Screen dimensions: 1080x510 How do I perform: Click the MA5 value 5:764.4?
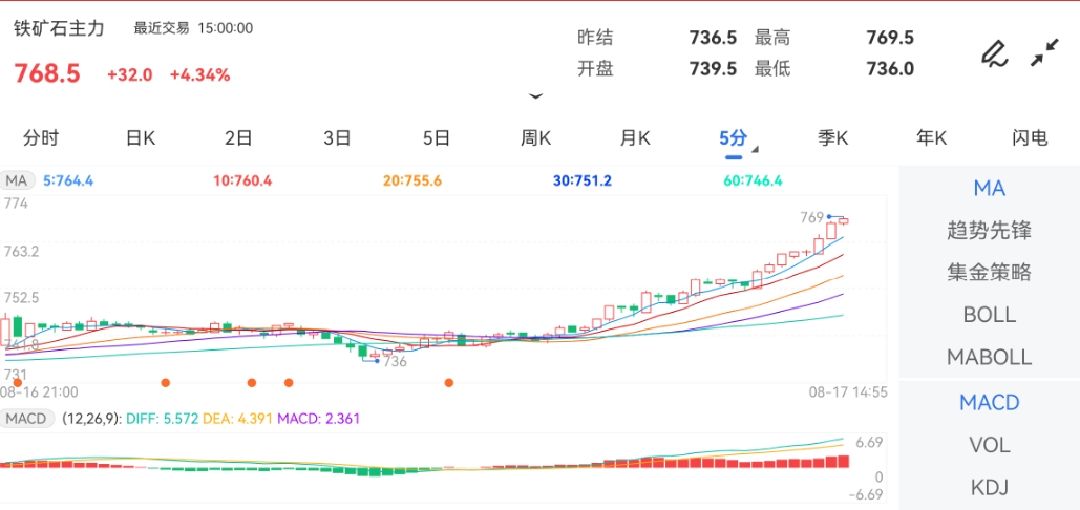68,181
